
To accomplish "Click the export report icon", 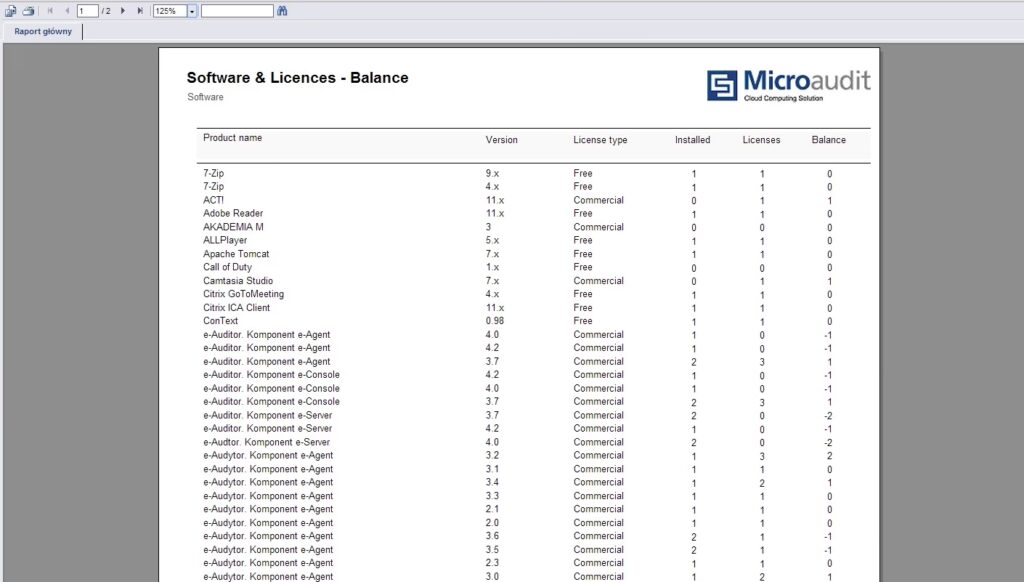I will tap(11, 11).
